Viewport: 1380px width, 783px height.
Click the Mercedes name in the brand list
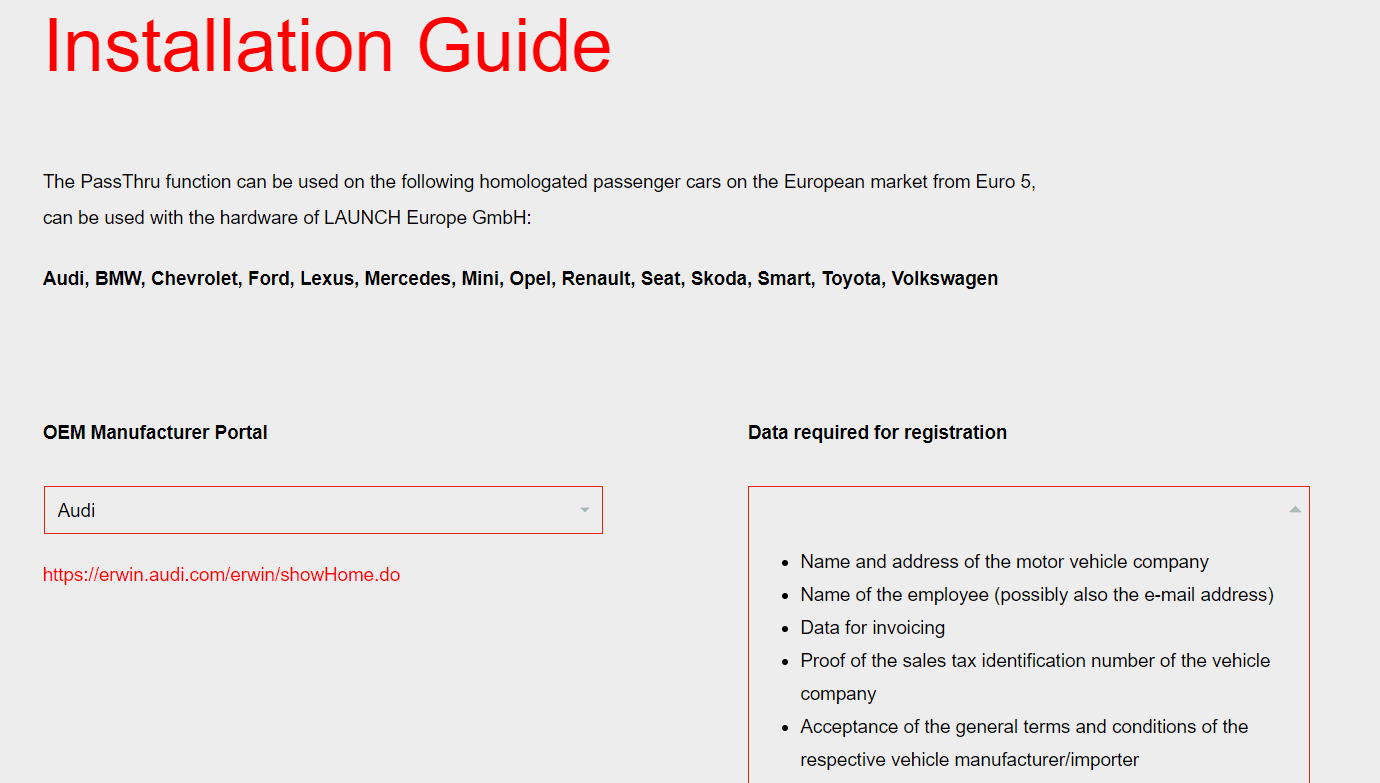pyautogui.click(x=408, y=278)
